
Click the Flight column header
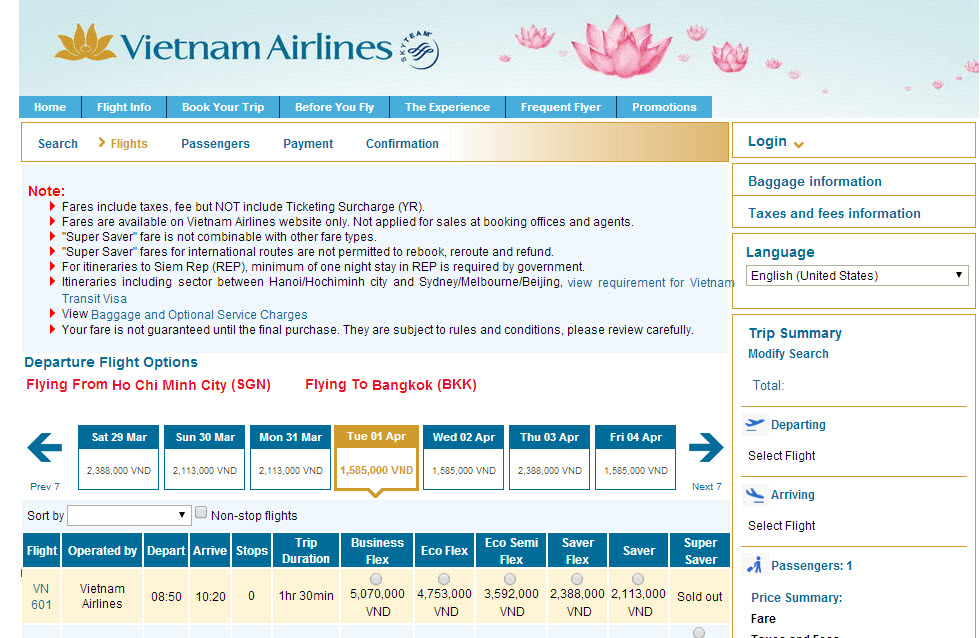coord(42,551)
